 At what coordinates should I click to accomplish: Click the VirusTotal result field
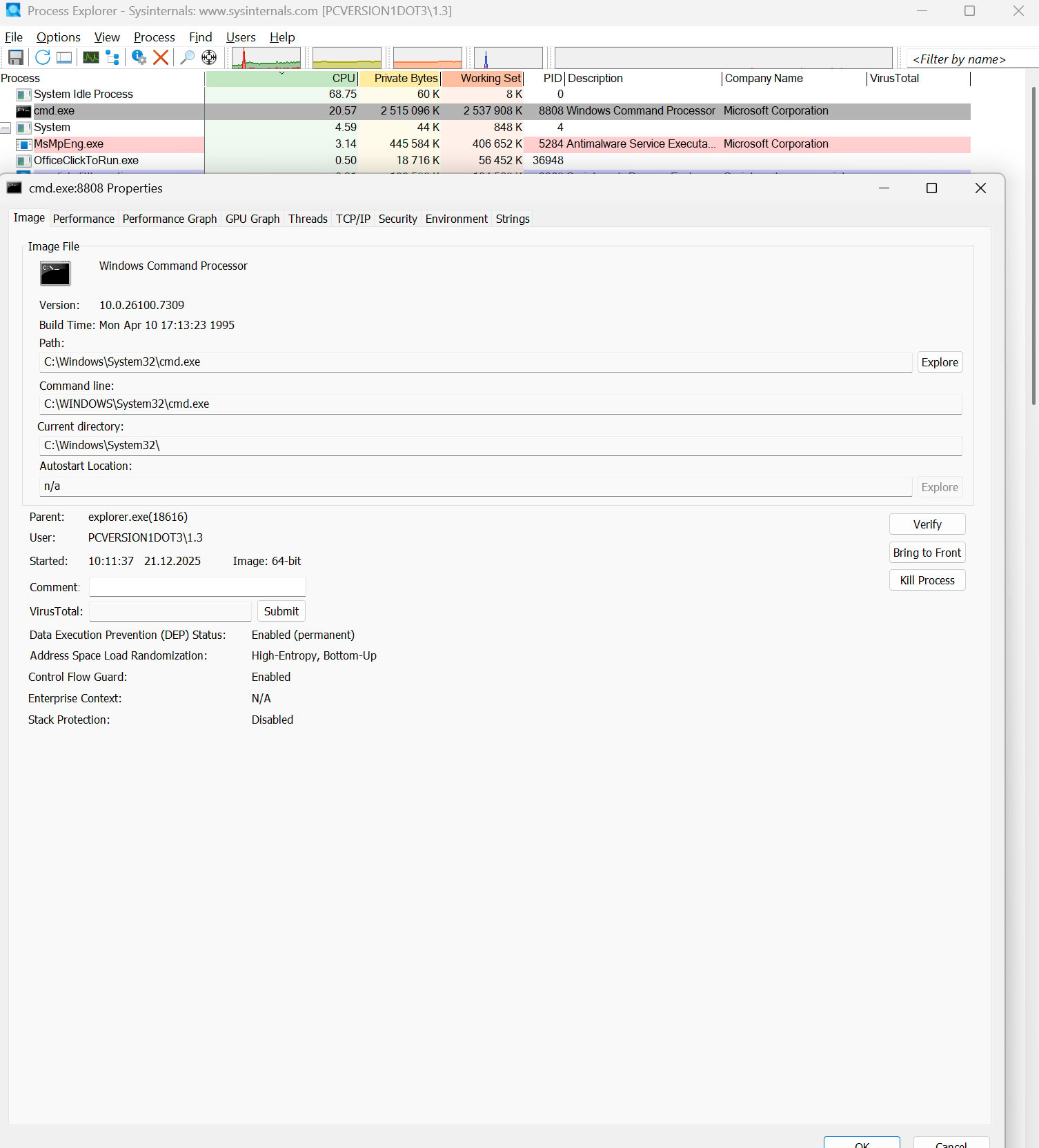click(x=170, y=611)
